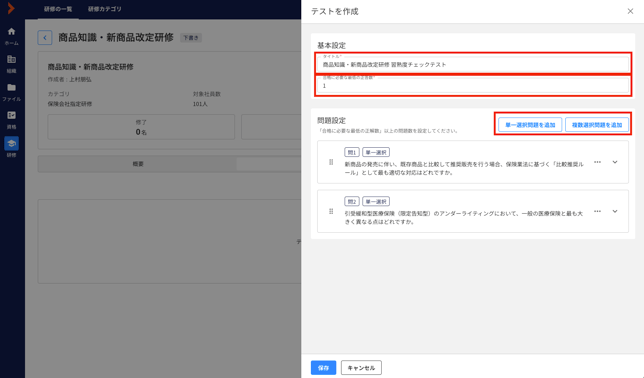This screenshot has height=378, width=644.
Task: Click the キャンセル button
Action: click(x=361, y=368)
